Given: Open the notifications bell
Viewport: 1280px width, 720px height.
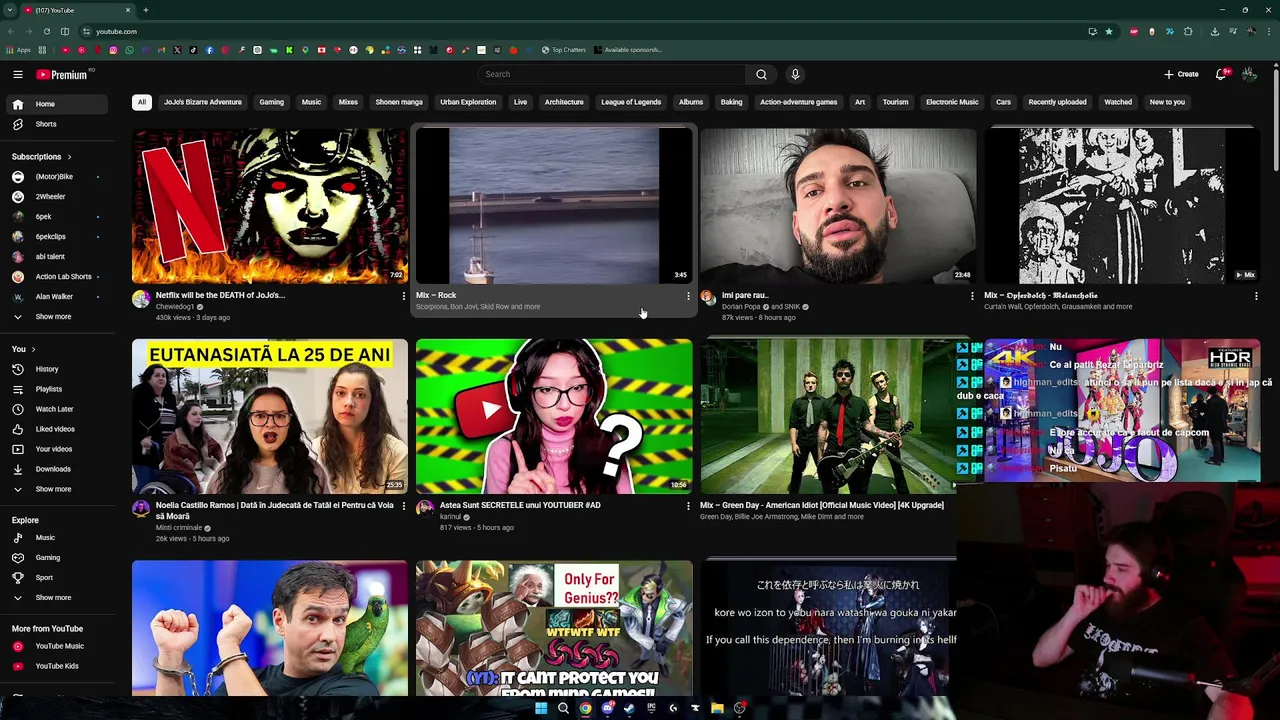Looking at the screenshot, I should point(1221,74).
